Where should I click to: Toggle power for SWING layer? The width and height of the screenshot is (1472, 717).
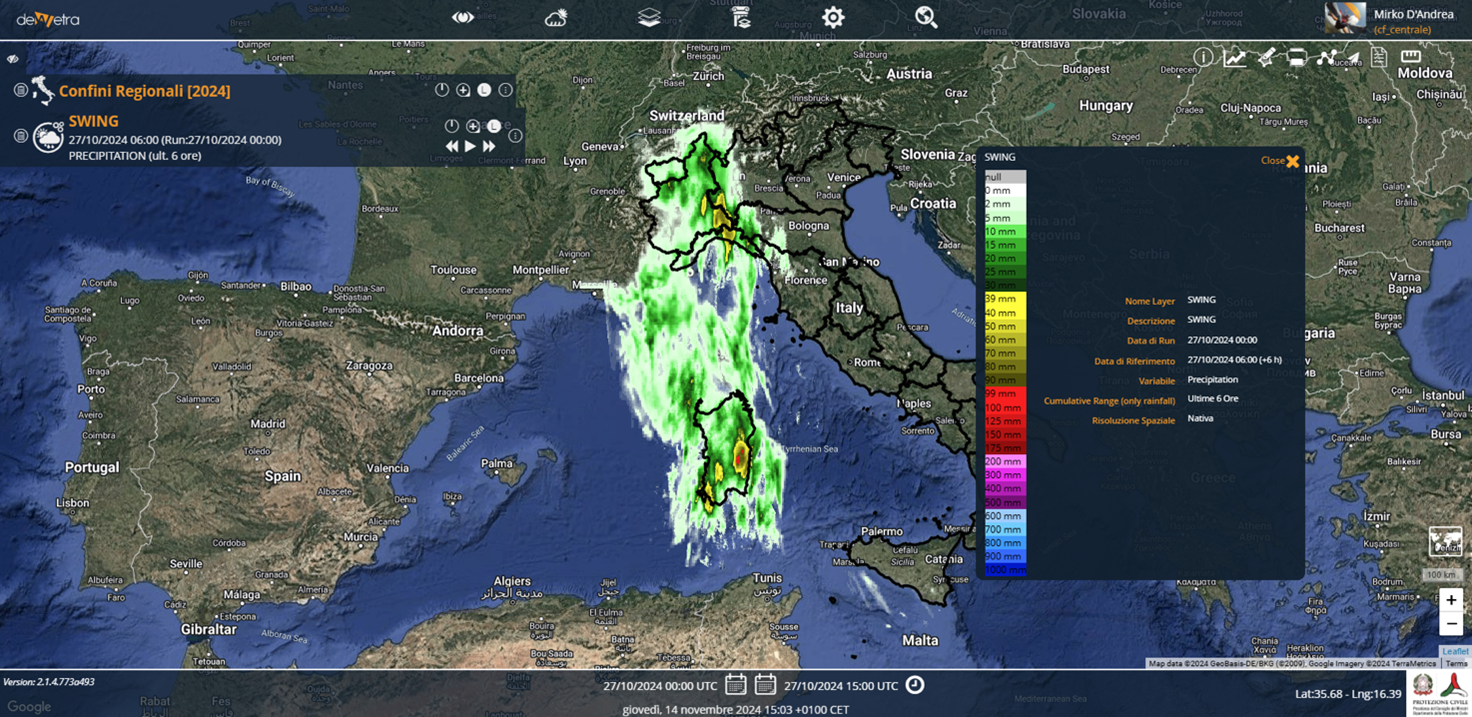pyautogui.click(x=452, y=126)
